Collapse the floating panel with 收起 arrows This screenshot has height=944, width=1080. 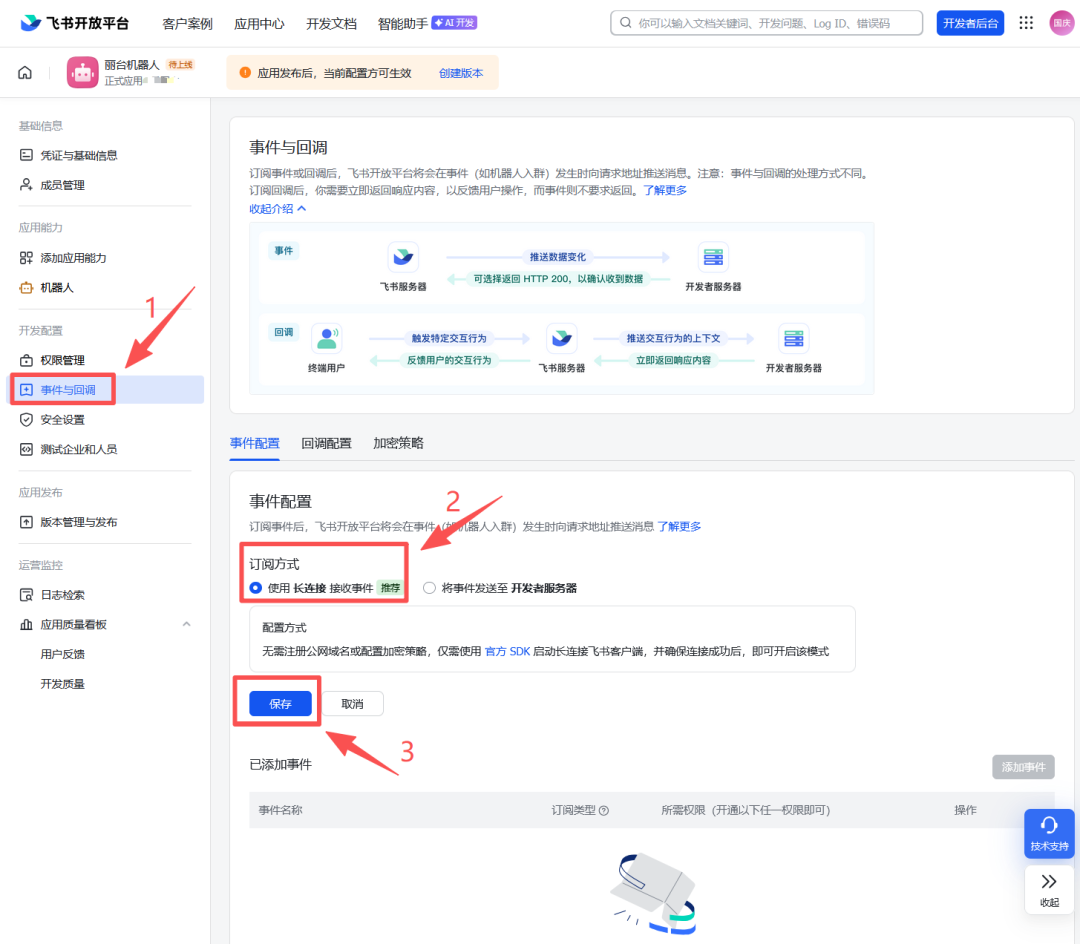click(x=1049, y=890)
